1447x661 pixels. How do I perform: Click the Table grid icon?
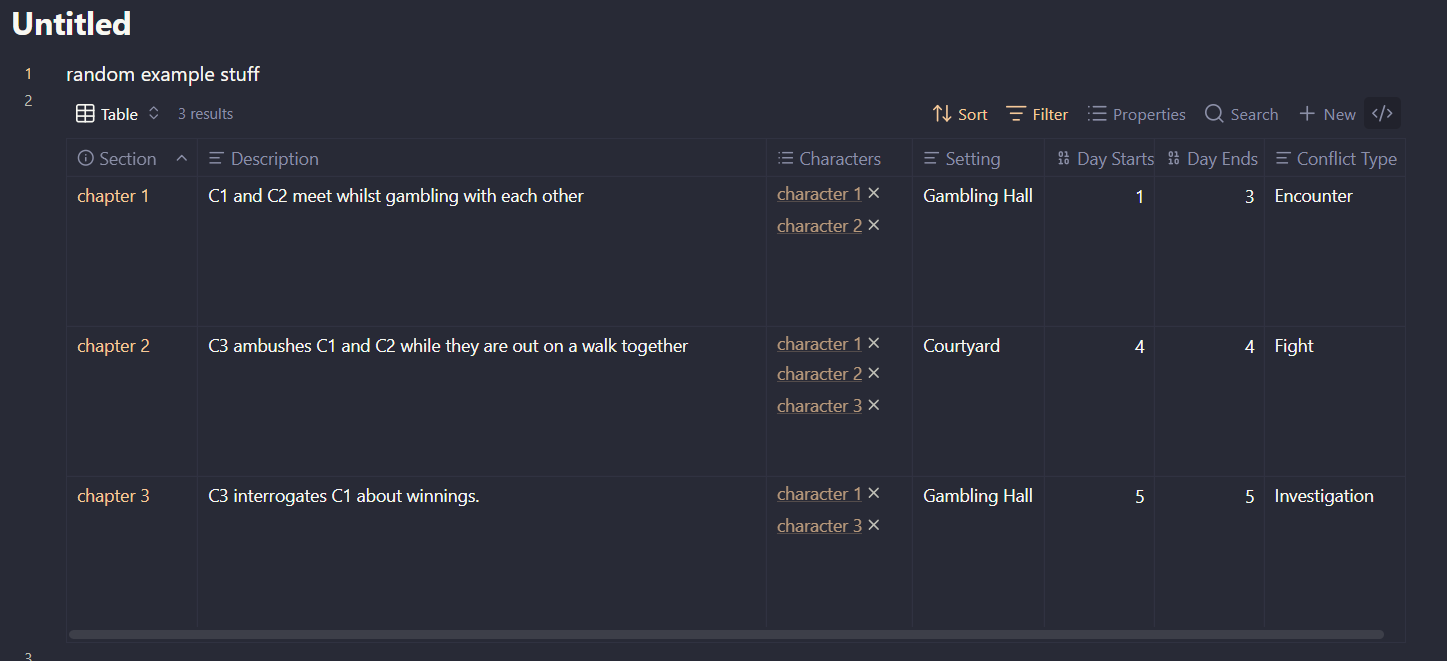(86, 114)
